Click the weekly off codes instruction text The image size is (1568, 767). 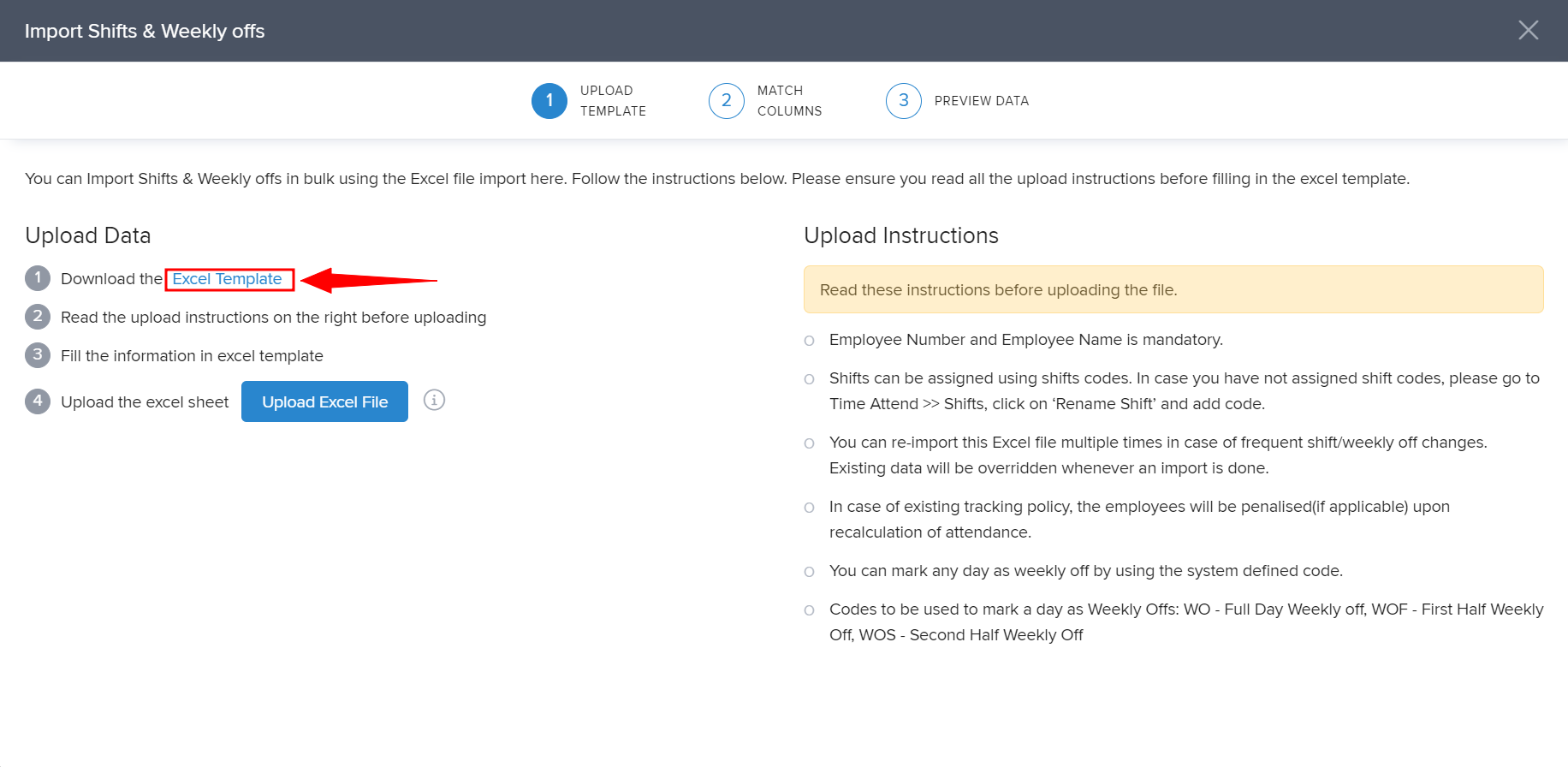click(x=1185, y=622)
